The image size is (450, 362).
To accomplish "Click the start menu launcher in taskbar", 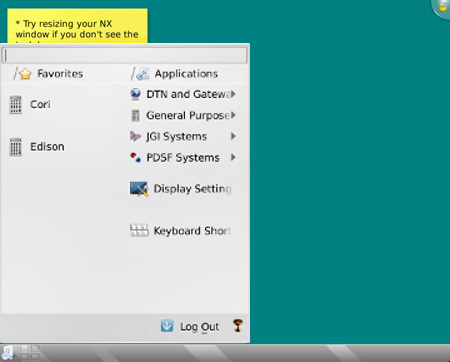I will [7, 353].
